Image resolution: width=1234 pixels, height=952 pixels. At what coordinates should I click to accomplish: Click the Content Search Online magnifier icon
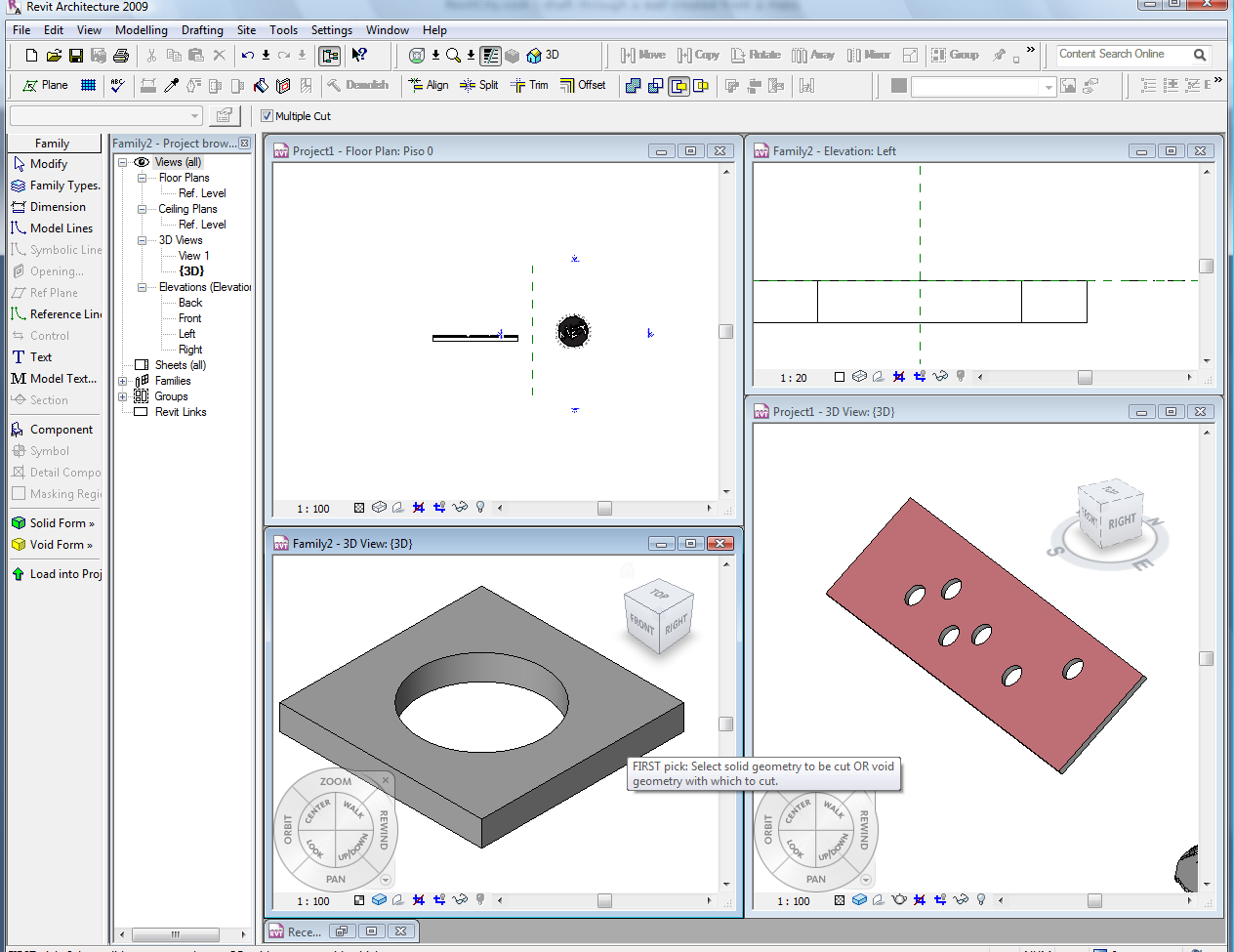[x=1200, y=55]
